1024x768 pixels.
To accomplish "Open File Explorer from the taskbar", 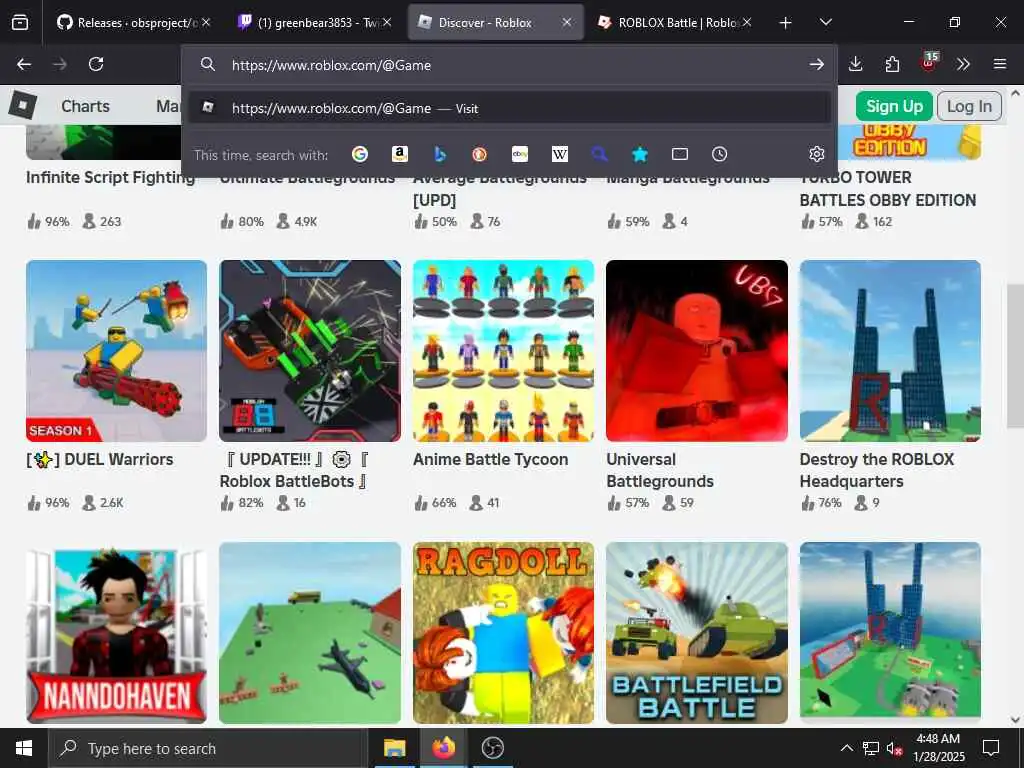I will [x=394, y=748].
